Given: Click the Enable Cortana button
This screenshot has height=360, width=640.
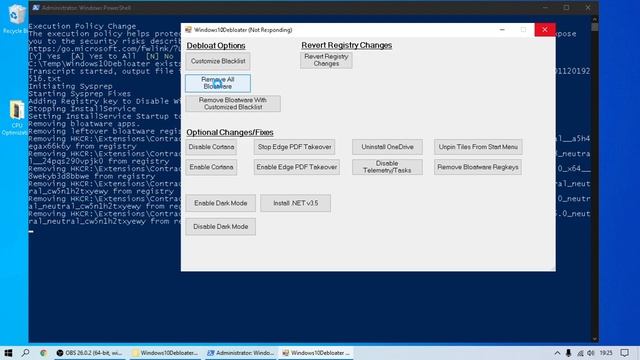Looking at the screenshot, I should tap(211, 167).
